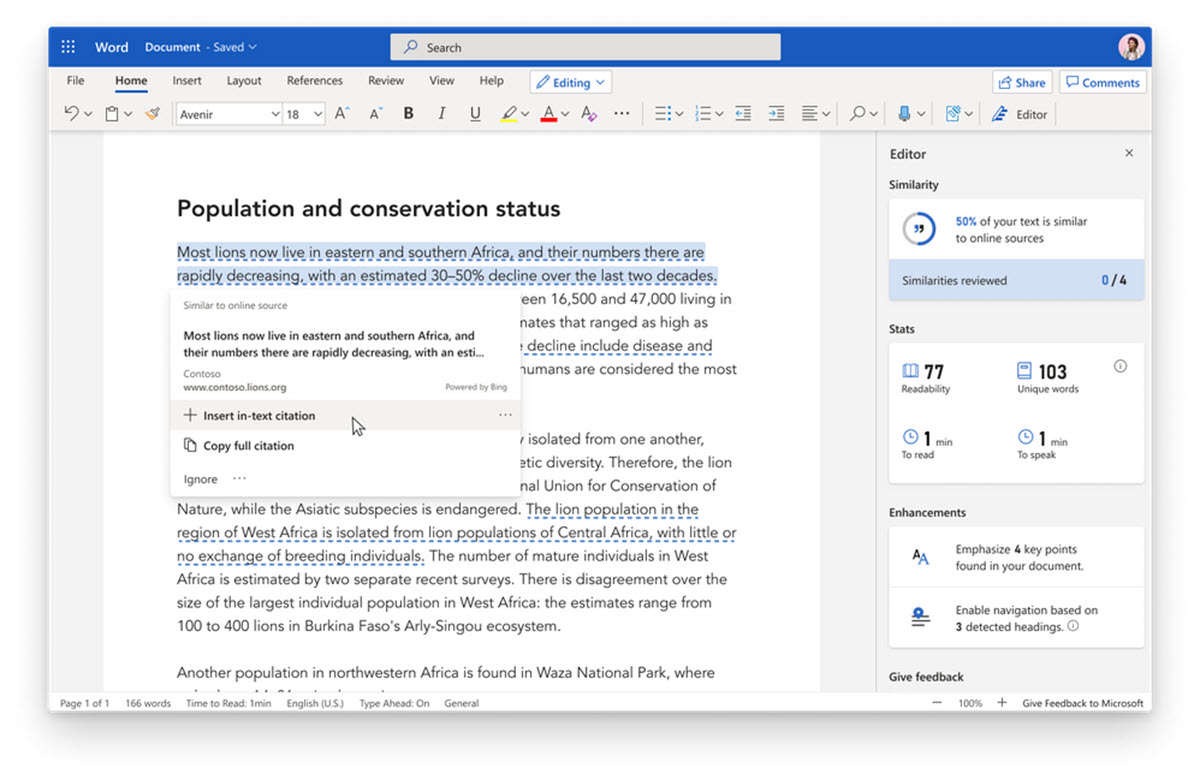1200x780 pixels.
Task: Underline the selected text
Action: tap(474, 113)
